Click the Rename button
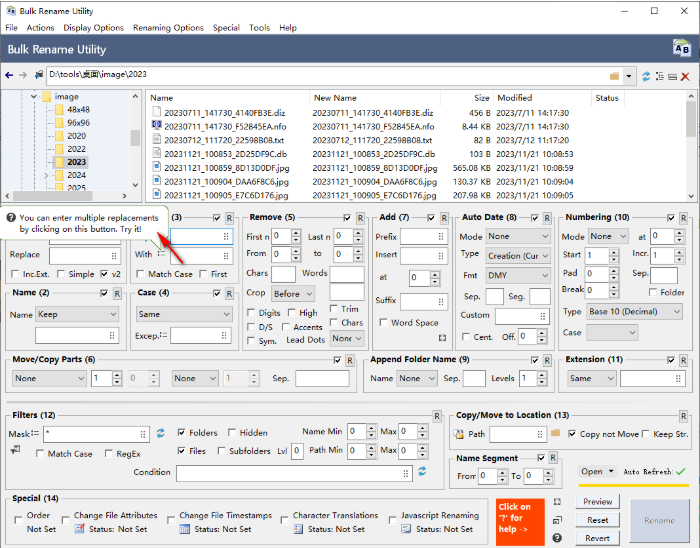The image size is (700, 548). [x=659, y=520]
